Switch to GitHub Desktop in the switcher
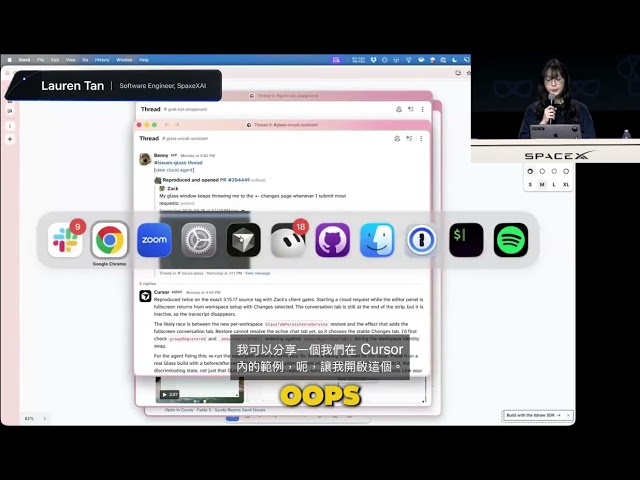This screenshot has width=640, height=480. point(333,240)
